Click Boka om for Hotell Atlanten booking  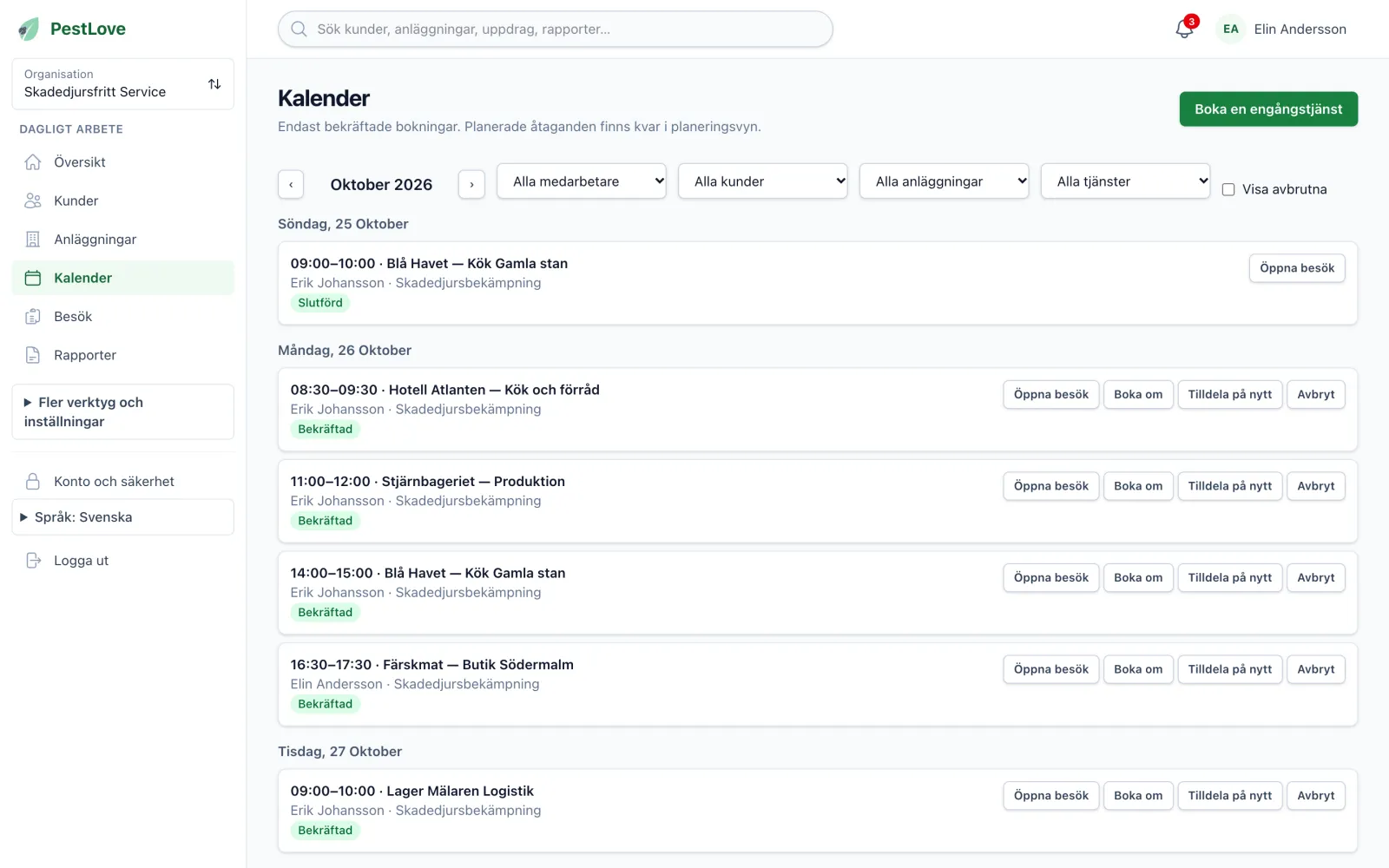pos(1138,394)
